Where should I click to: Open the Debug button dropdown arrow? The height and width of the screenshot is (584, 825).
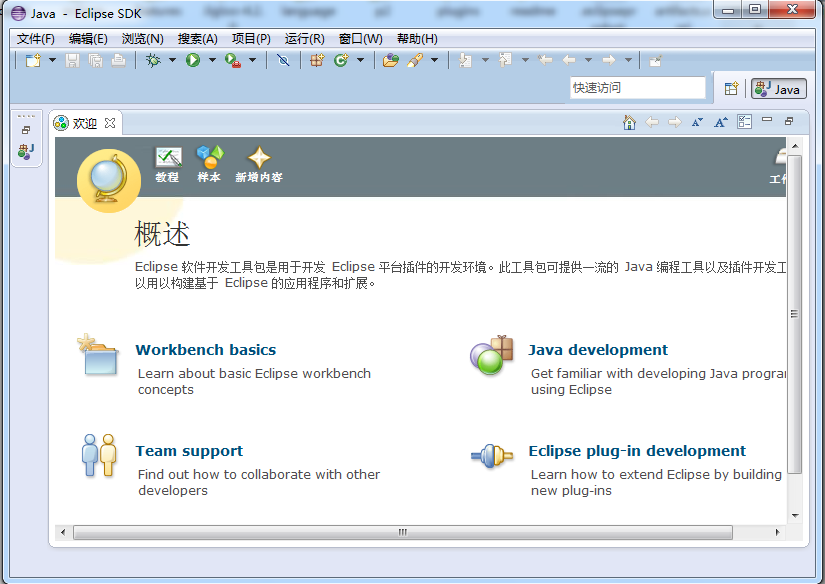click(170, 61)
